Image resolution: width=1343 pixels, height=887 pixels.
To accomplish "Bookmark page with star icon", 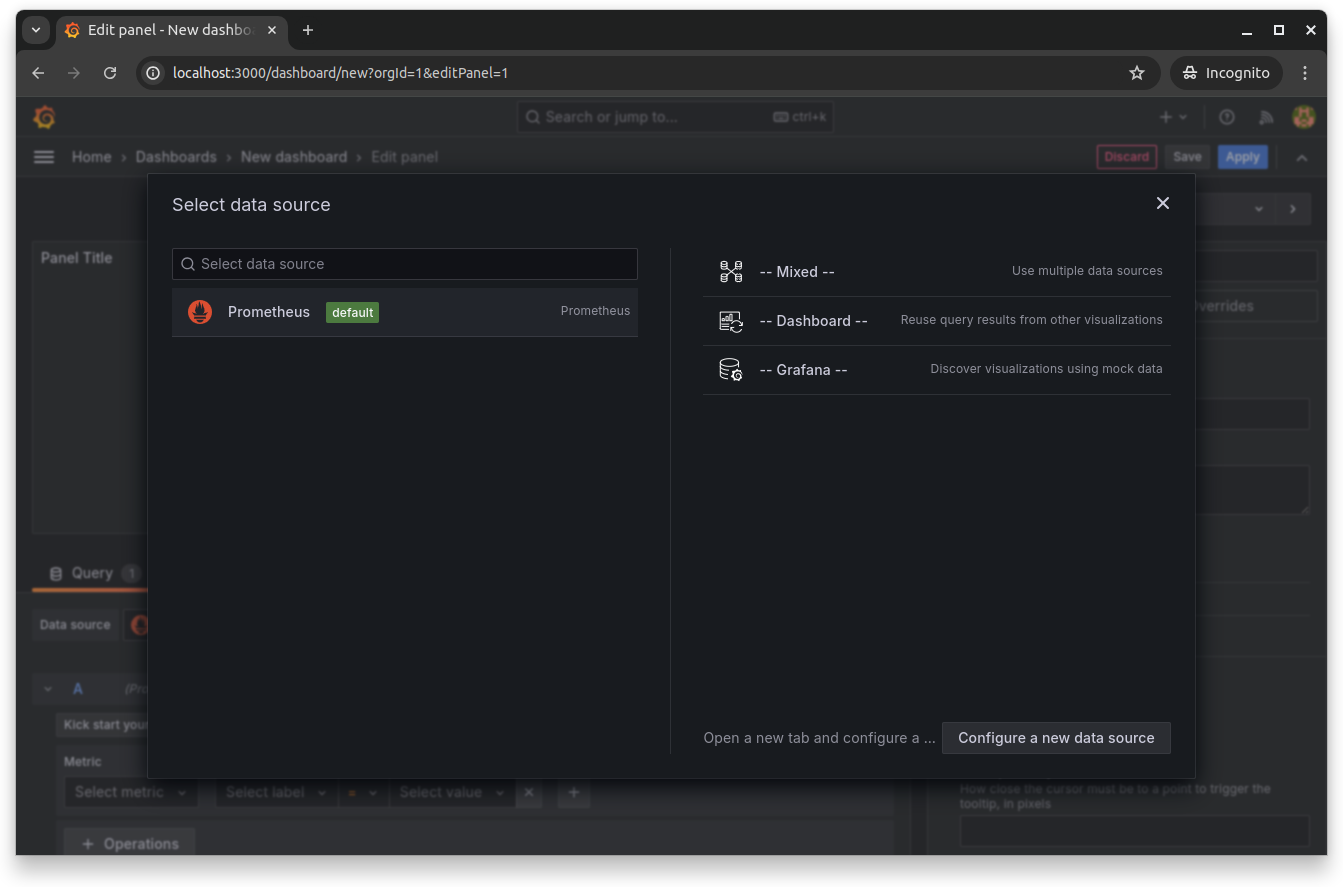I will (1137, 73).
